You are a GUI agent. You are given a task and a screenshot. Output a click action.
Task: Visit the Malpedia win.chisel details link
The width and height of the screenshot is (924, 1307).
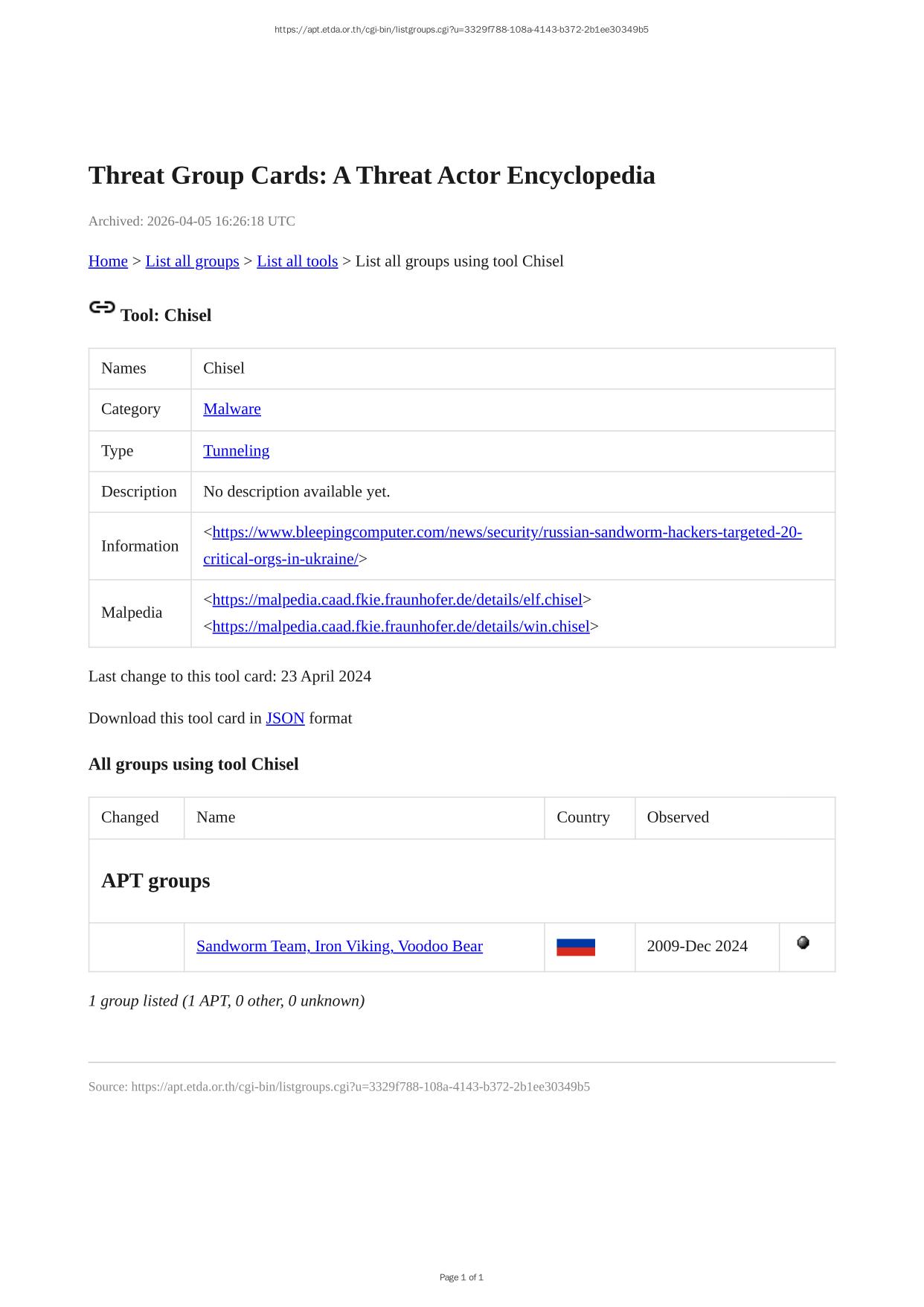(x=400, y=626)
